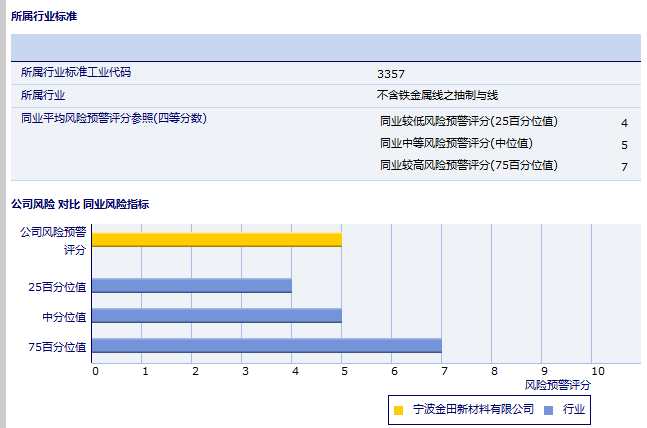Click the blue legend swatch for 行业
This screenshot has height=428, width=647.
click(548, 410)
